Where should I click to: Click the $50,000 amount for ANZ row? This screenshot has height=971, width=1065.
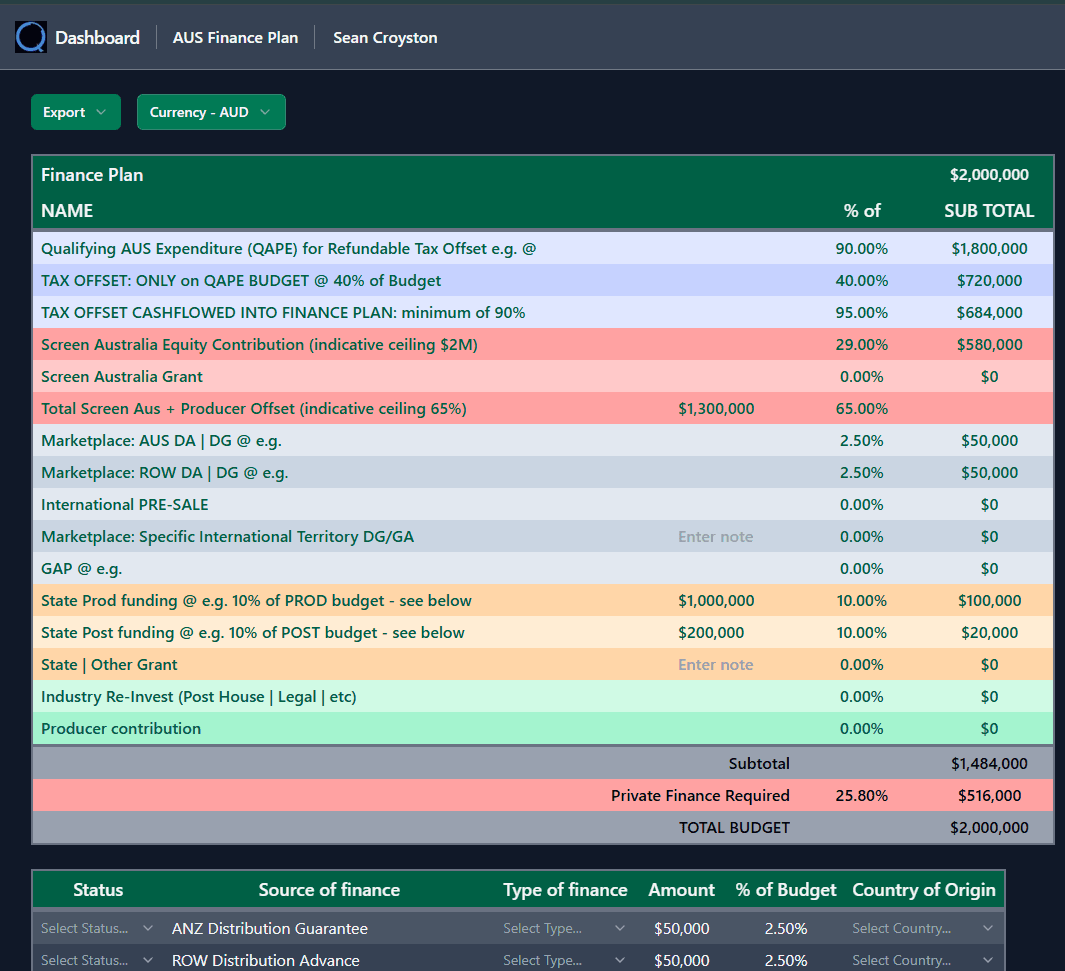tap(681, 928)
